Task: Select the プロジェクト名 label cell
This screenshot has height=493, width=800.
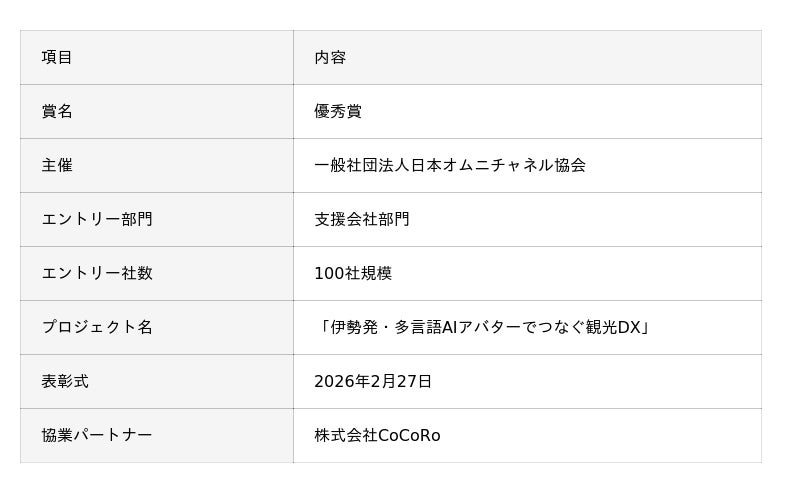Action: (97, 328)
